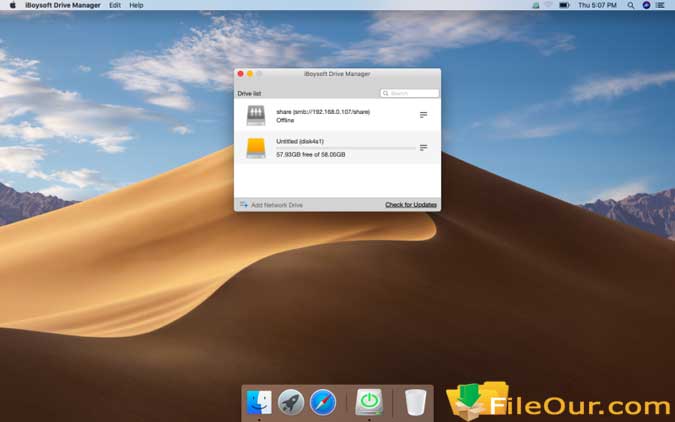Select the yellow Untitled disk icon
The height and width of the screenshot is (422, 675).
tap(256, 148)
